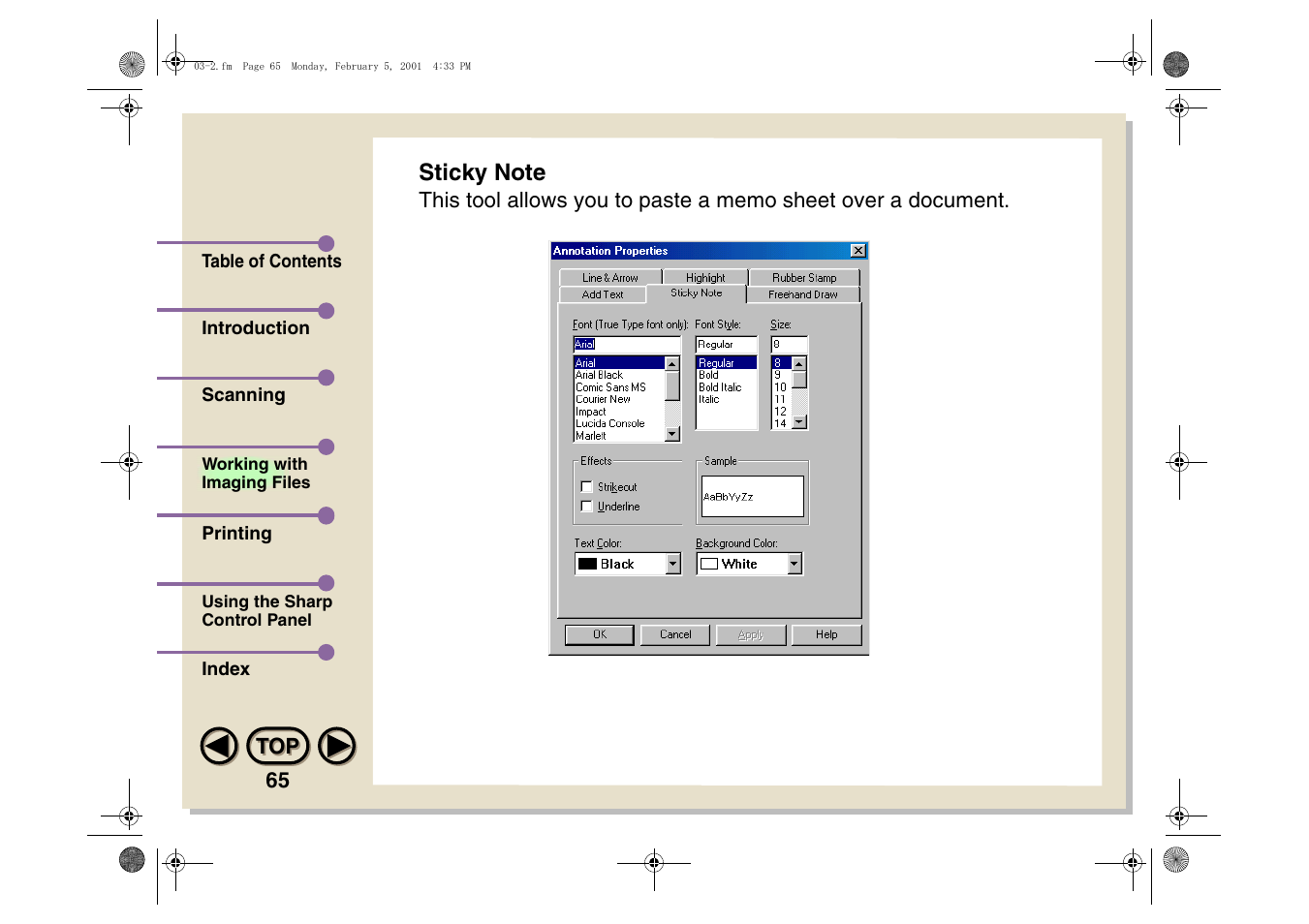
Task: Close the Annotation Properties dialog
Action: point(857,251)
